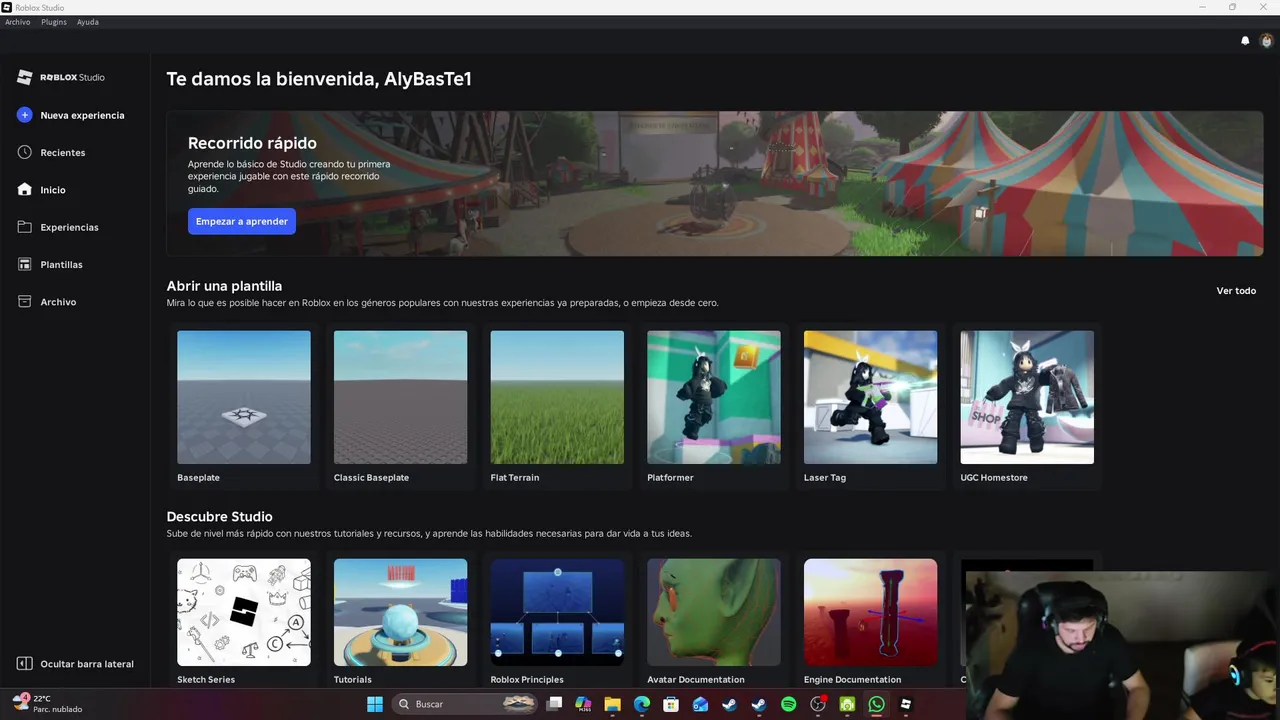Open Spotify from taskbar
Screen dimensions: 1280x720
click(788, 704)
